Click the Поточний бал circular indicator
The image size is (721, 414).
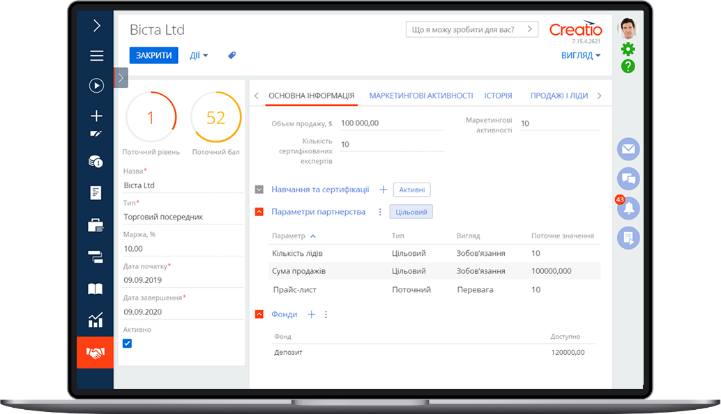[x=216, y=117]
